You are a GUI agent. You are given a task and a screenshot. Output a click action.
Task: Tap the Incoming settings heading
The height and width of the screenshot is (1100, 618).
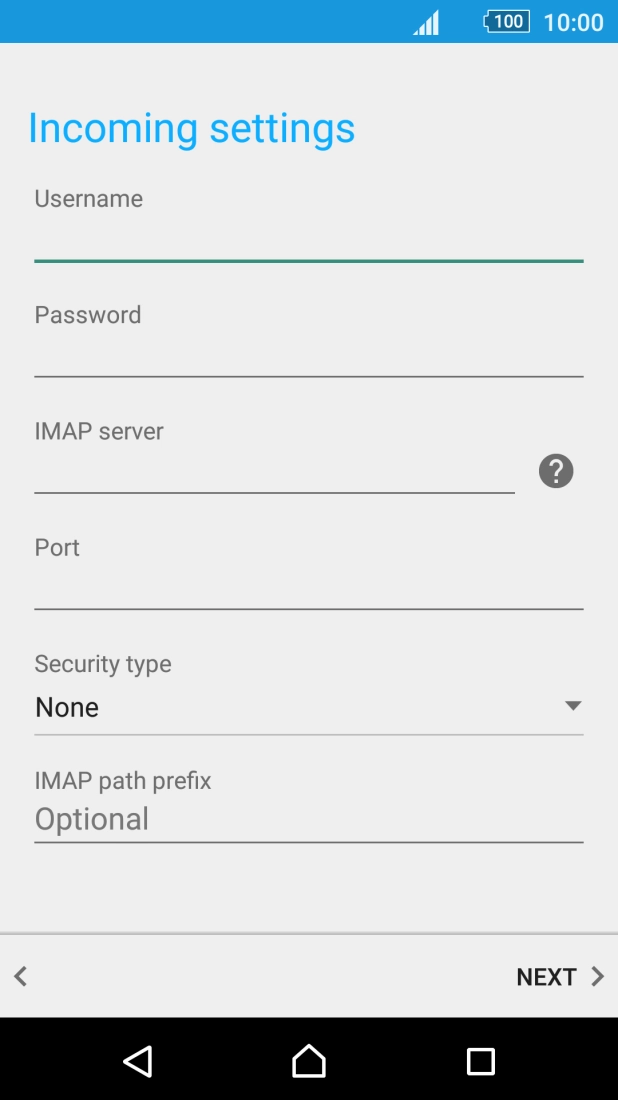tap(191, 128)
